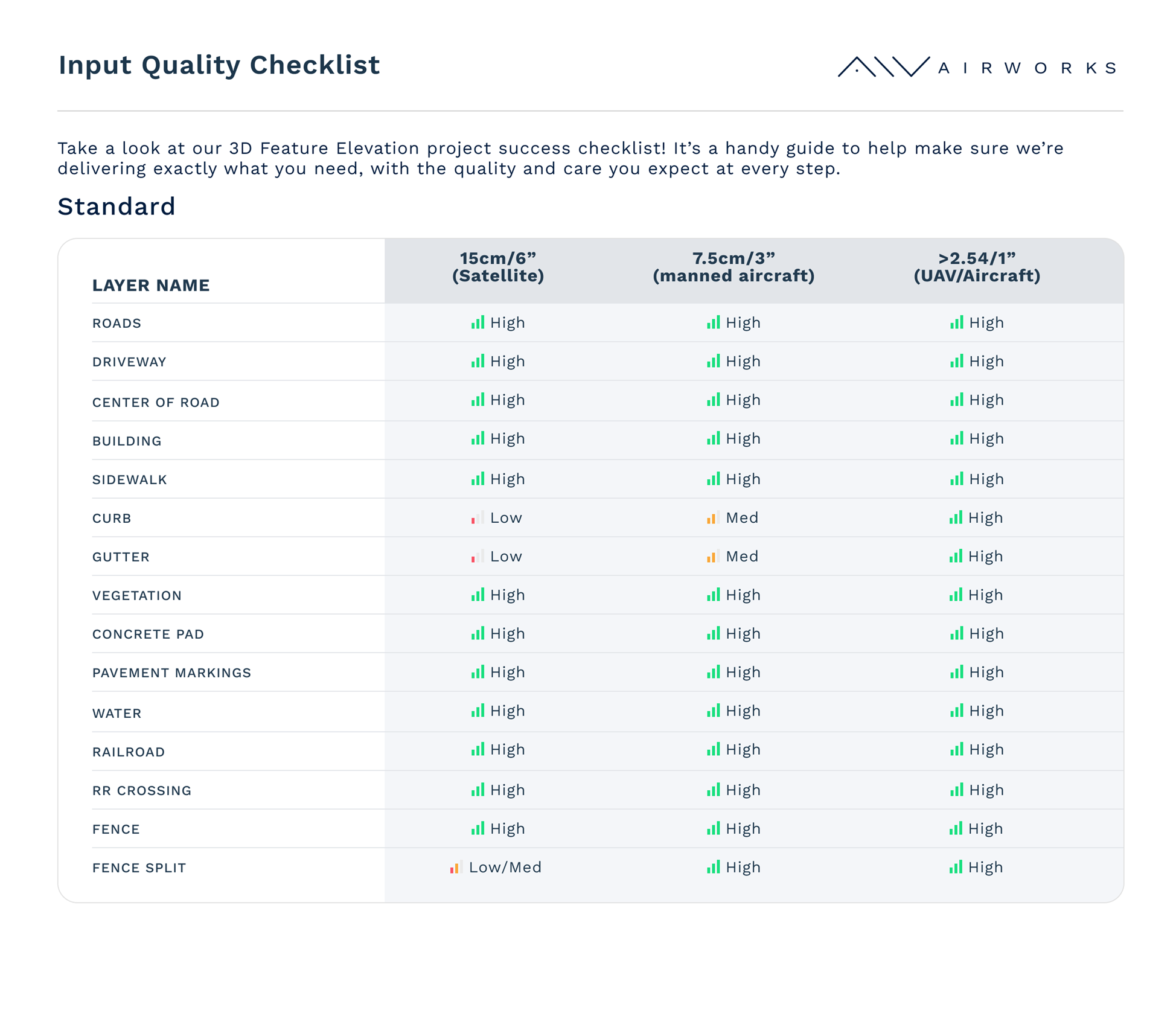This screenshot has width=1176, height=1010.
Task: Click the Input Quality Checklist title
Action: (x=219, y=65)
